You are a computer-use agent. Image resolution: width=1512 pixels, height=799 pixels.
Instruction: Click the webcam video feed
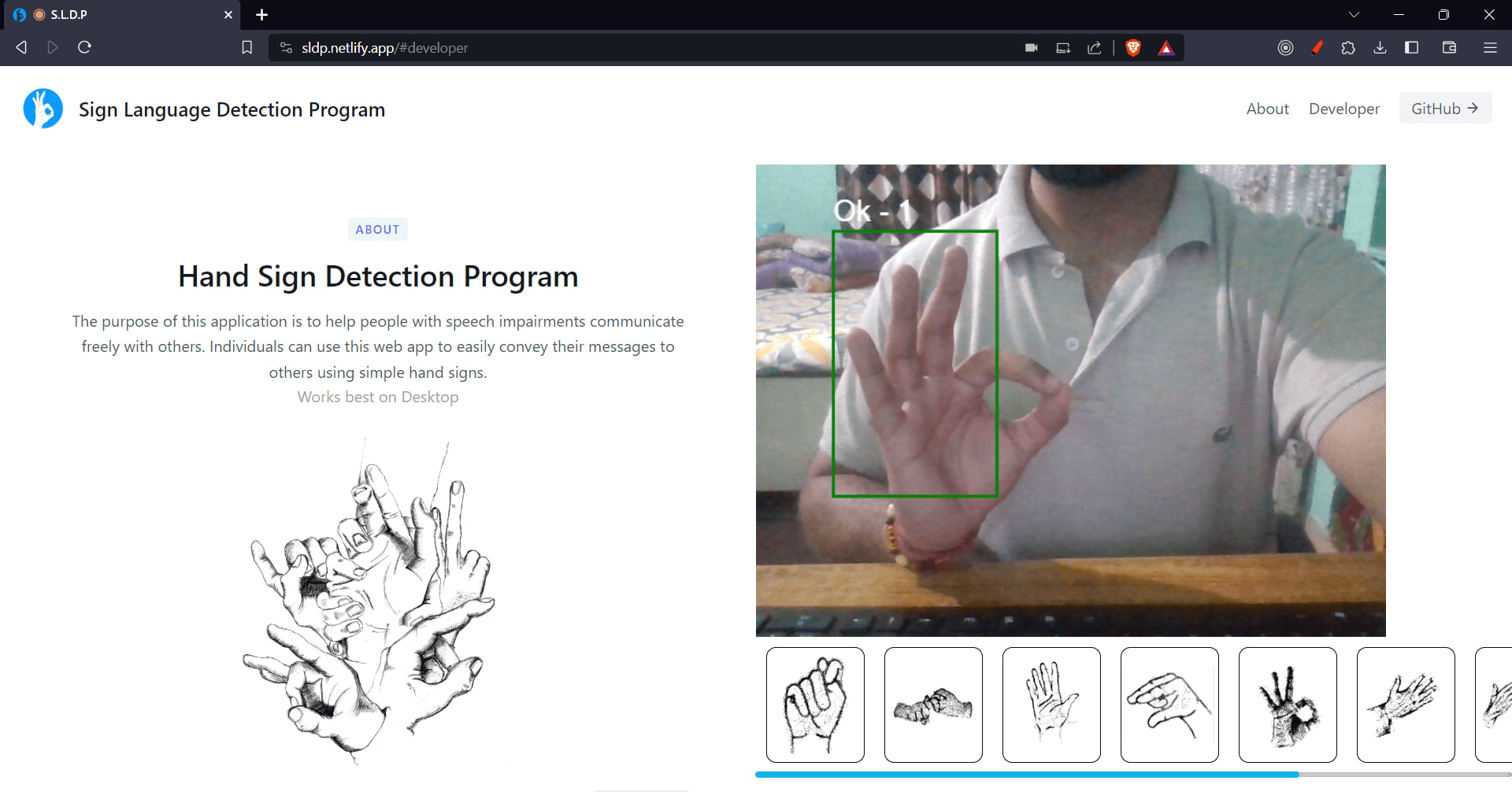(1071, 400)
